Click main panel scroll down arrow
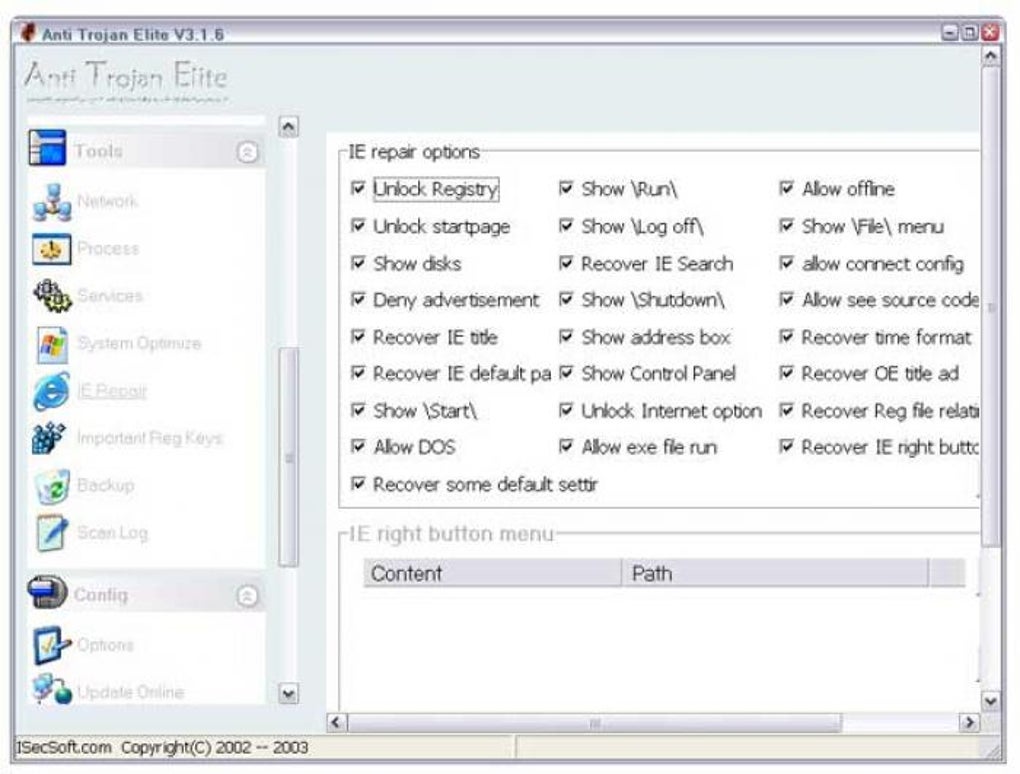The image size is (1020, 774). tap(990, 701)
